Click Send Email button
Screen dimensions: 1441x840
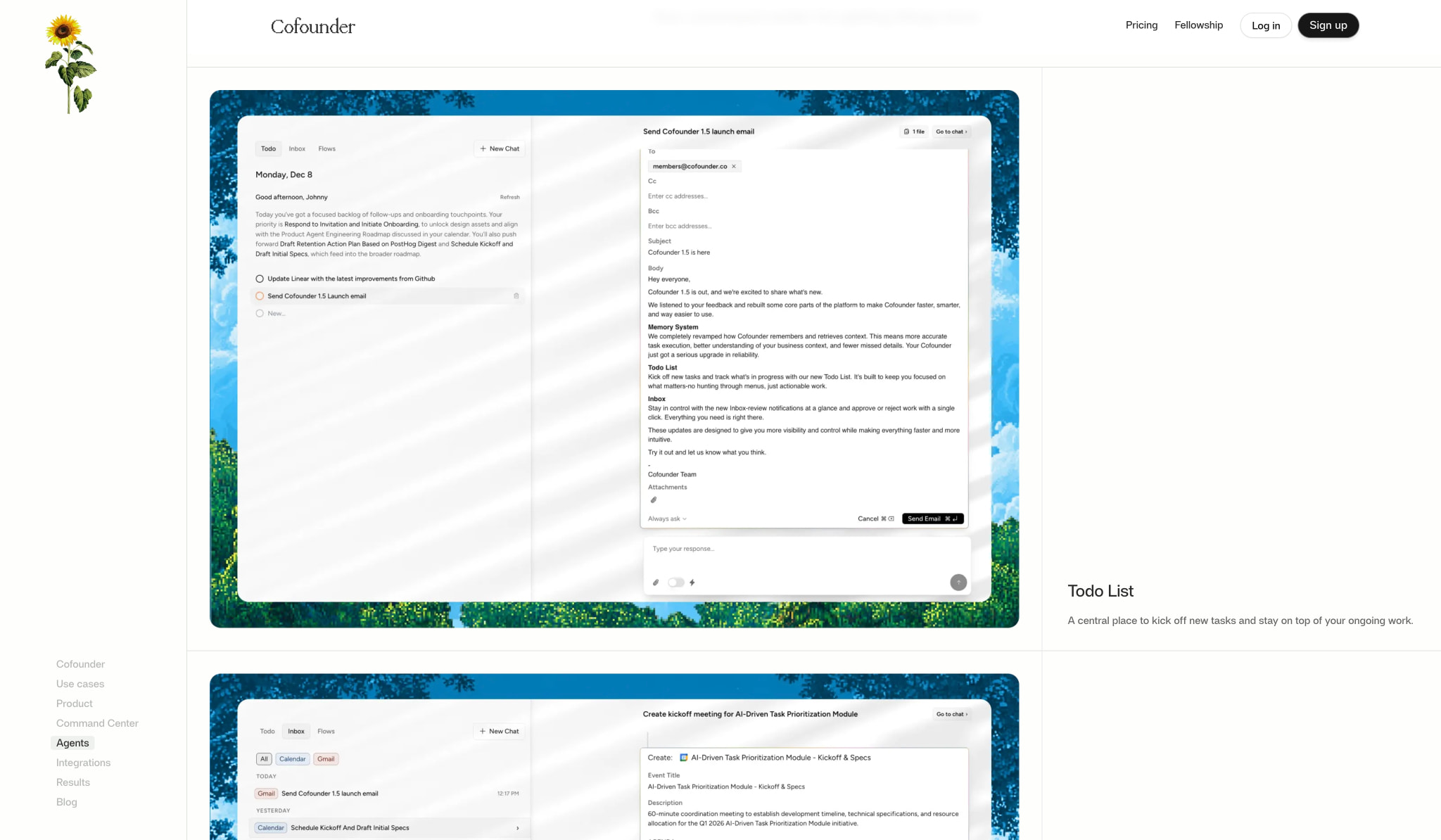point(932,519)
